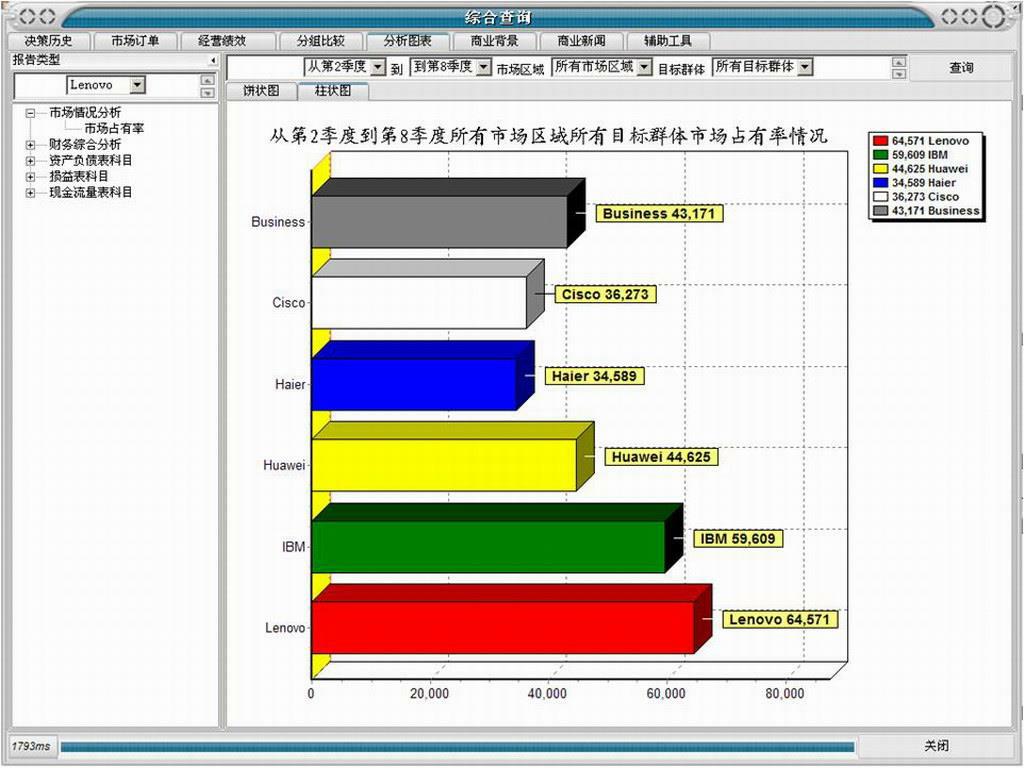Click the 'Business 43,171' data label
The height and width of the screenshot is (768, 1024).
[659, 213]
